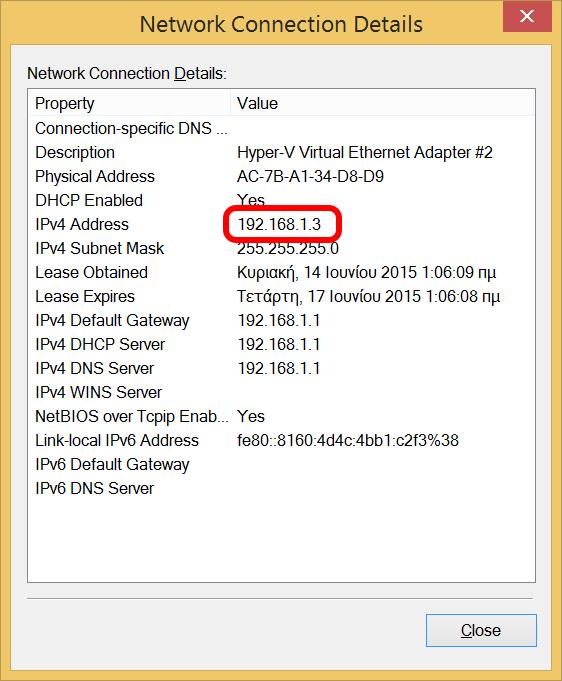Close the dialog with the red X

(x=527, y=16)
